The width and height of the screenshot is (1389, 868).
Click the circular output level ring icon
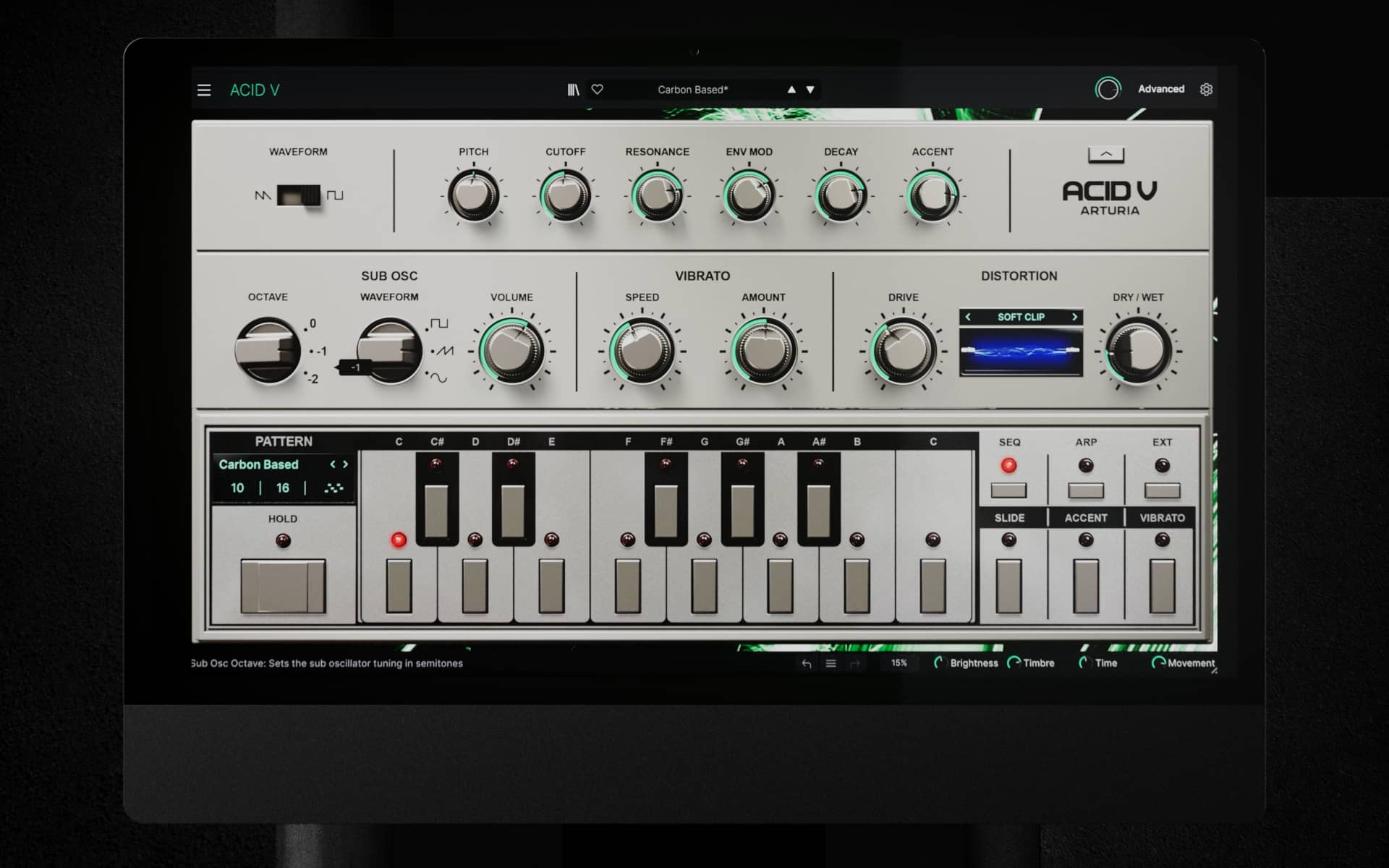[x=1108, y=89]
